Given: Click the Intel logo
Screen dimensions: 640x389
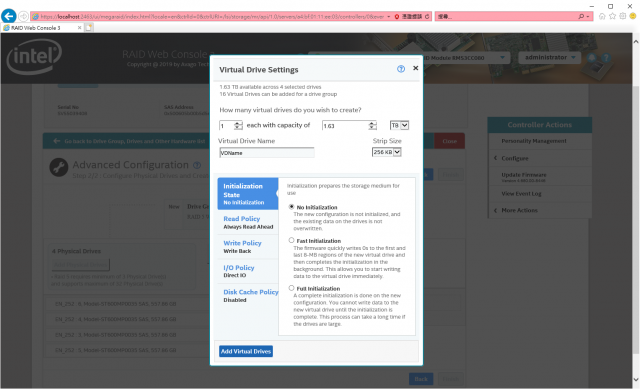Looking at the screenshot, I should click(34, 56).
